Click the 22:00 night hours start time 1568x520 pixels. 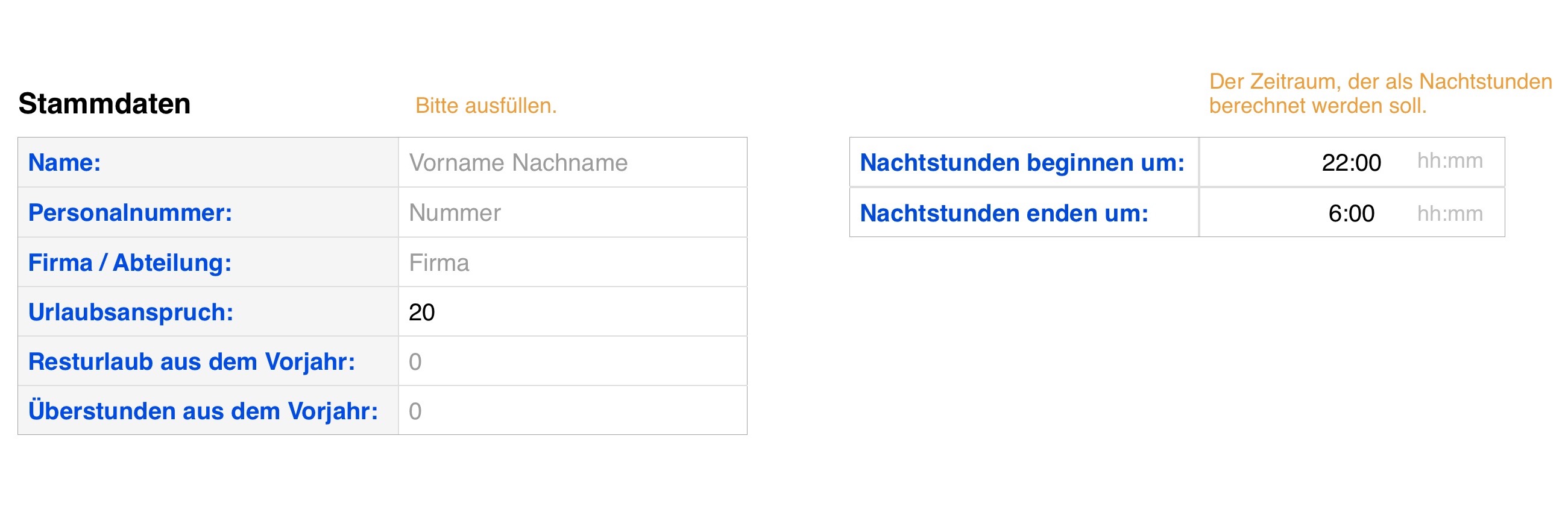(x=1351, y=163)
